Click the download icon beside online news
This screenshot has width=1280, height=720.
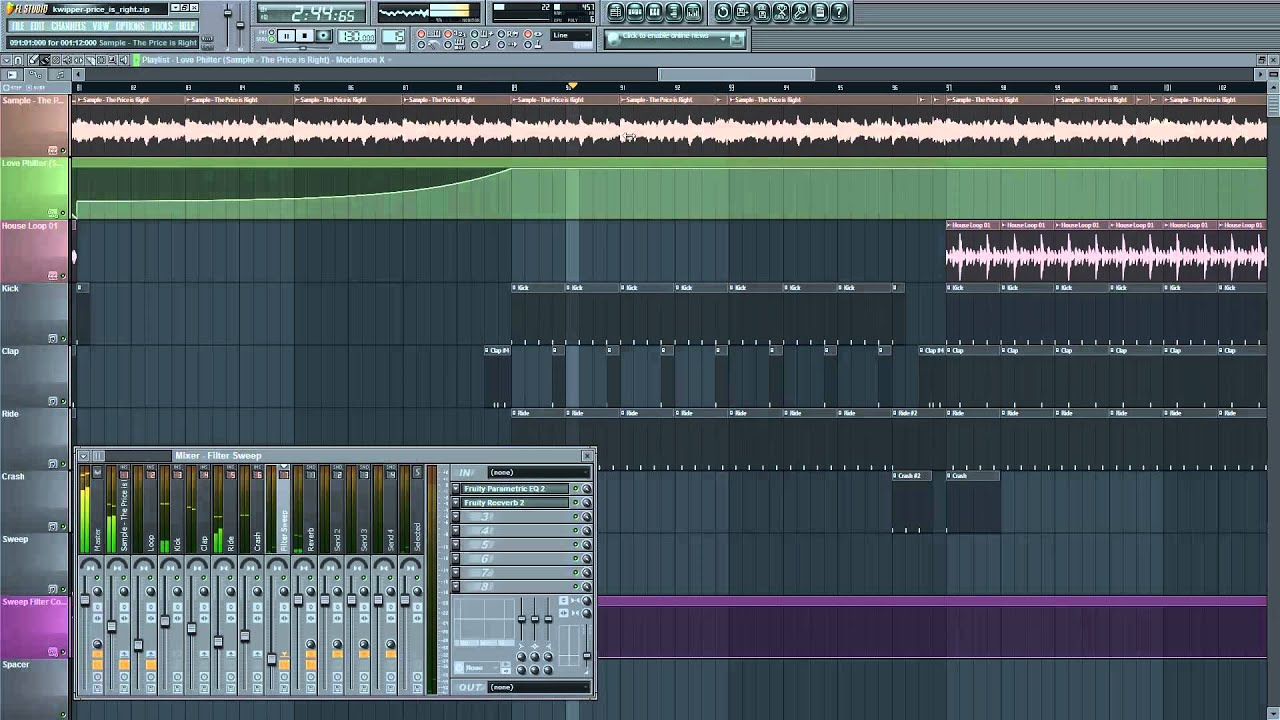[737, 39]
